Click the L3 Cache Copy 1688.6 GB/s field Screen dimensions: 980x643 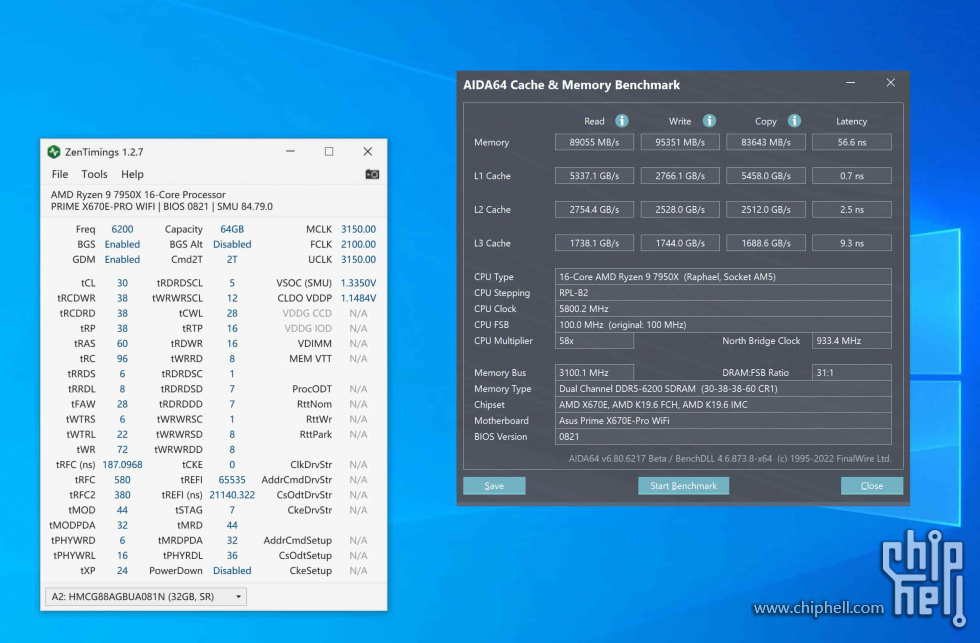pos(766,243)
